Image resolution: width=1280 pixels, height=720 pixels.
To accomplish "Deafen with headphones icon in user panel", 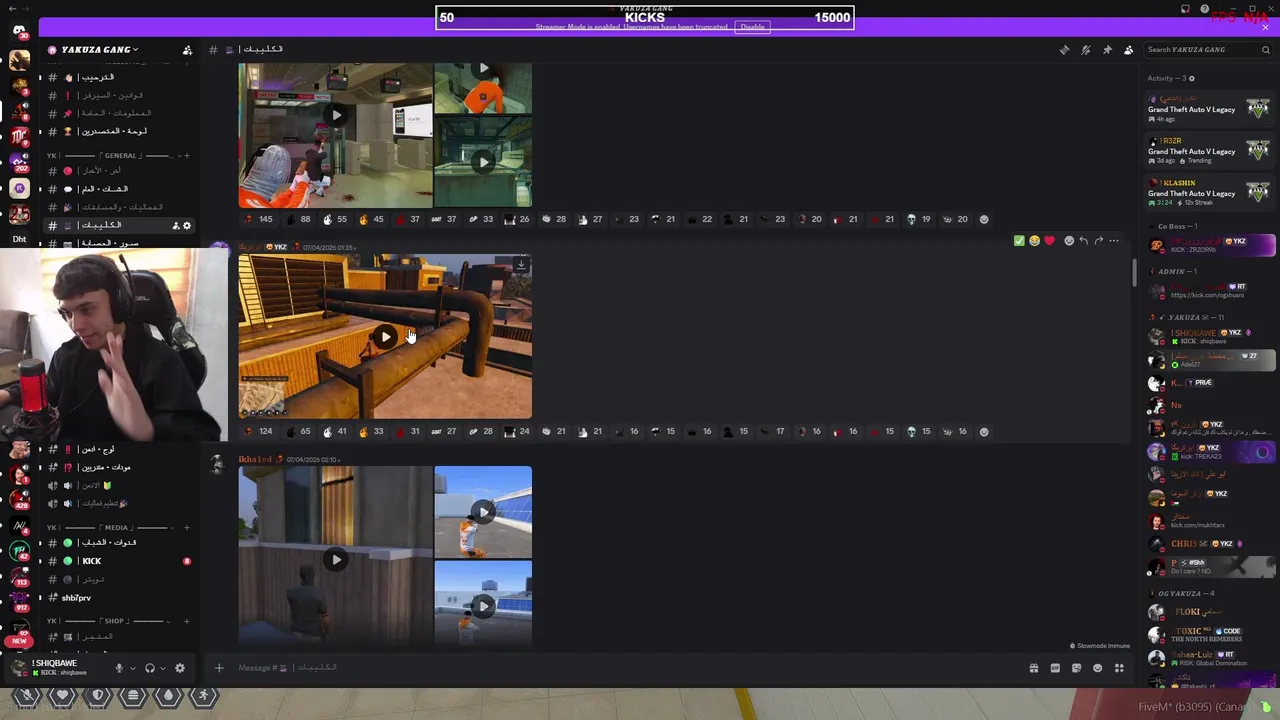I will (150, 668).
